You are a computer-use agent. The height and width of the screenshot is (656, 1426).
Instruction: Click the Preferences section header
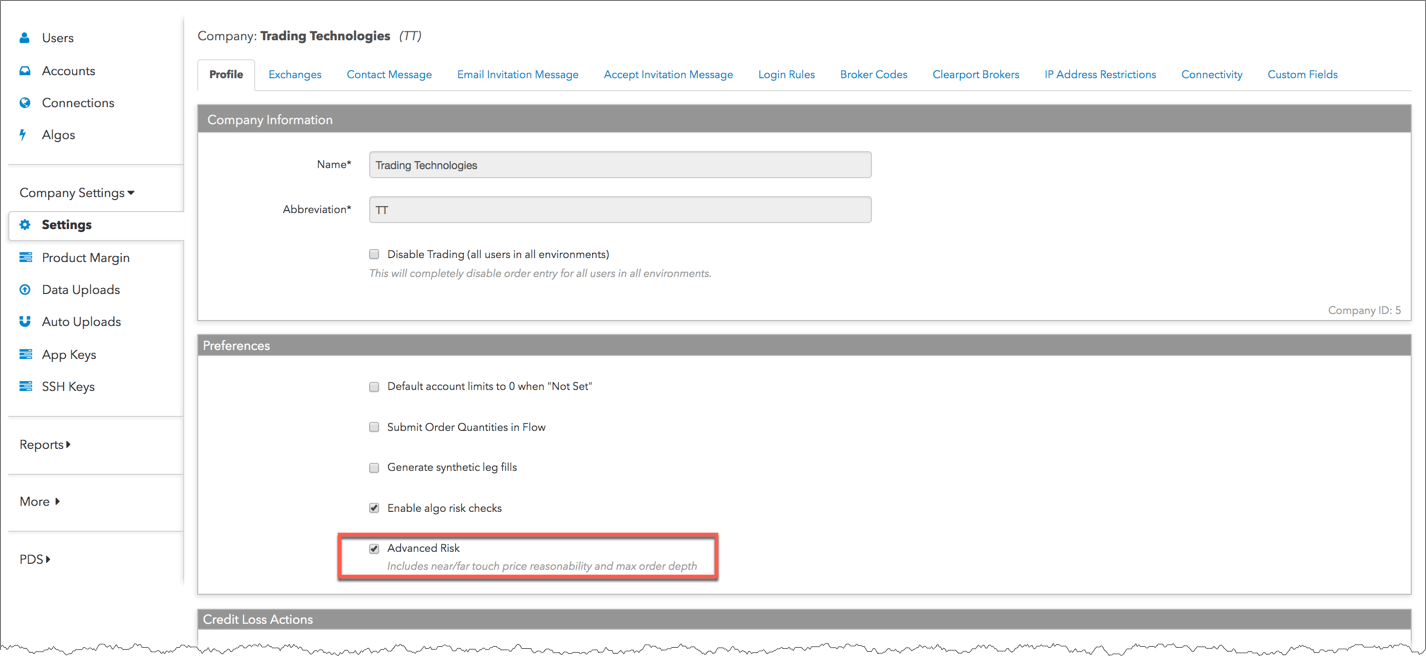pos(804,346)
